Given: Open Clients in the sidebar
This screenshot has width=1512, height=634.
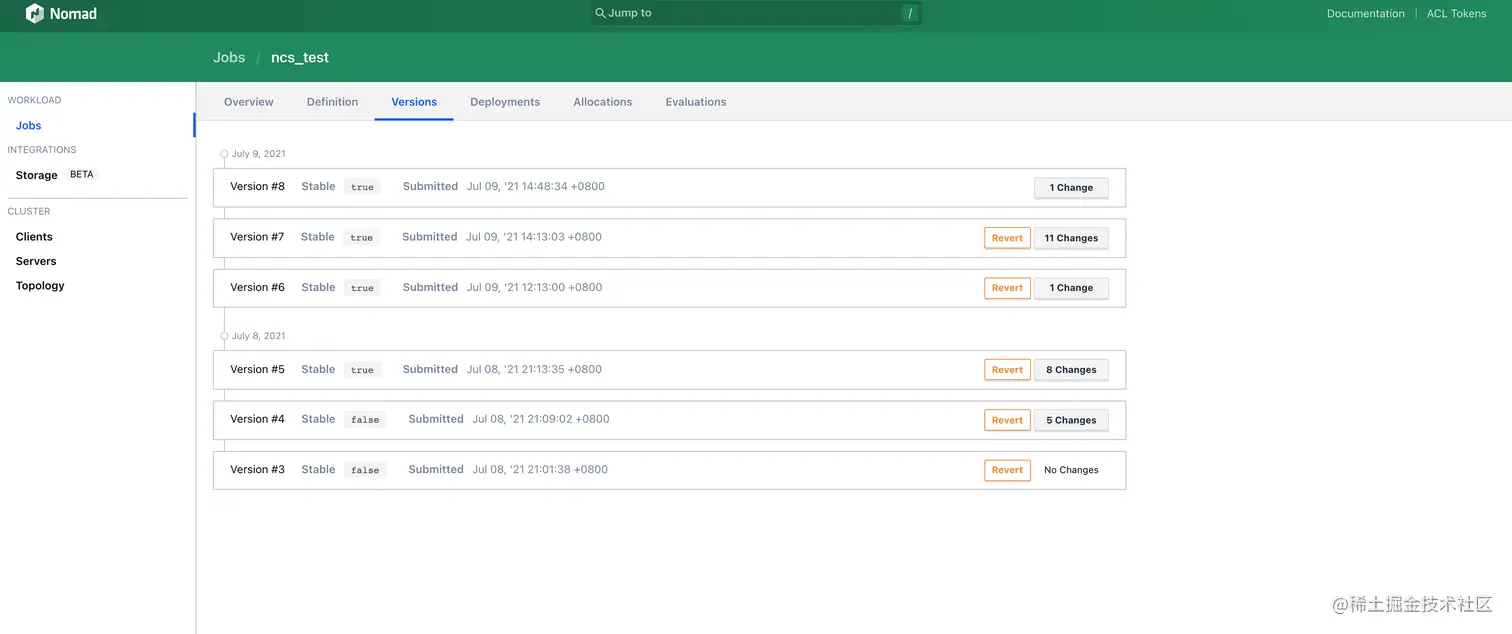Looking at the screenshot, I should [x=34, y=237].
